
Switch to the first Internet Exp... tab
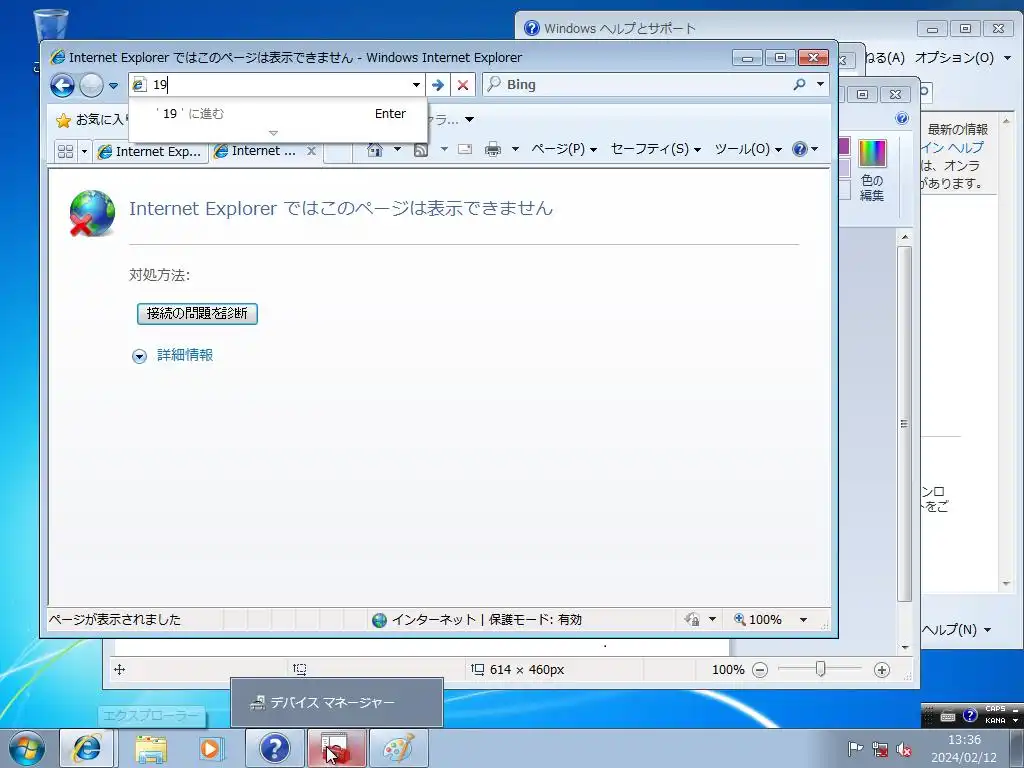[x=150, y=152]
